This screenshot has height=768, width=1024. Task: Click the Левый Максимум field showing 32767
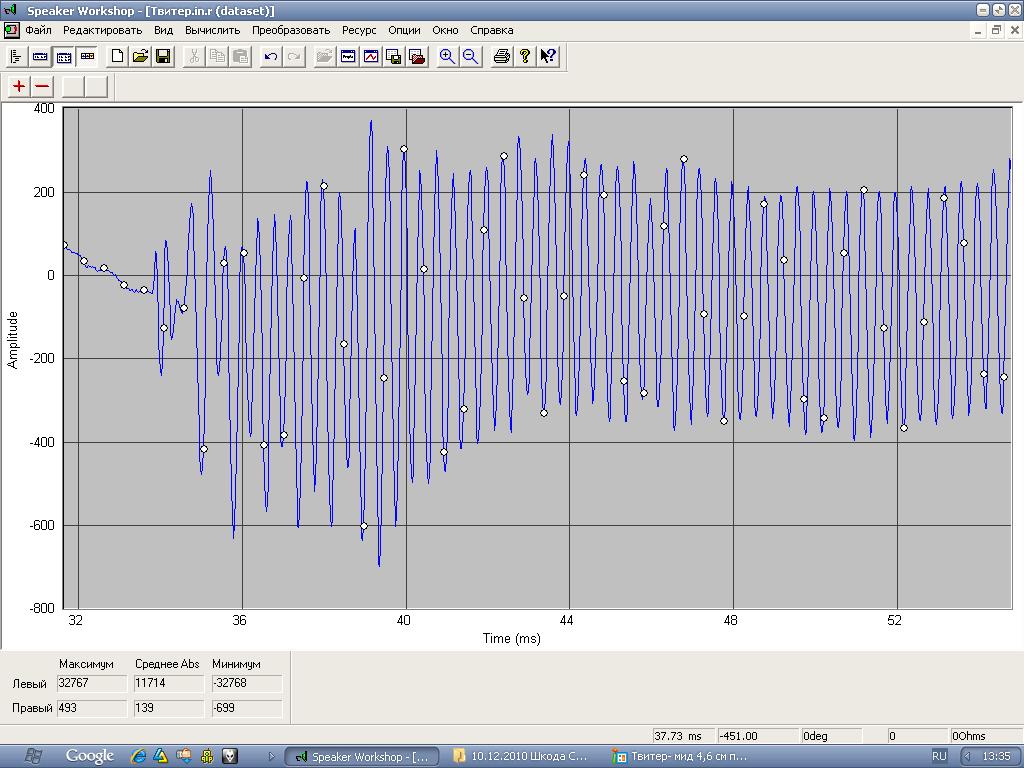click(91, 684)
